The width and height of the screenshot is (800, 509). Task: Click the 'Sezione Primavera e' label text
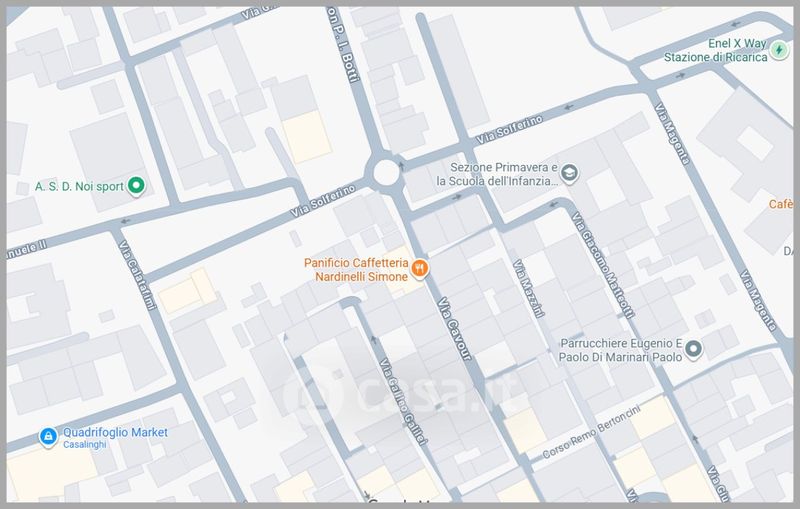[500, 168]
